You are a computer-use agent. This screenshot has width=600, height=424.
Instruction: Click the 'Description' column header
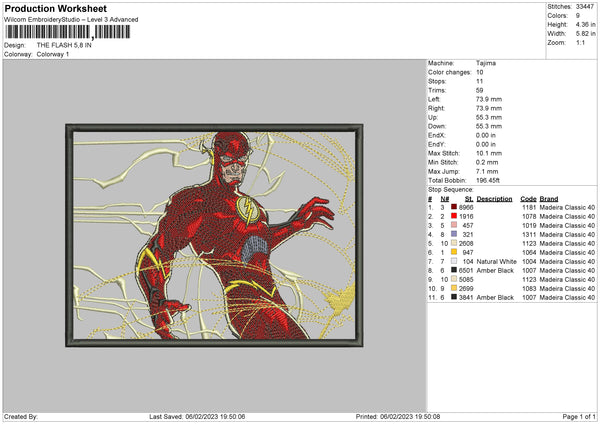point(494,199)
